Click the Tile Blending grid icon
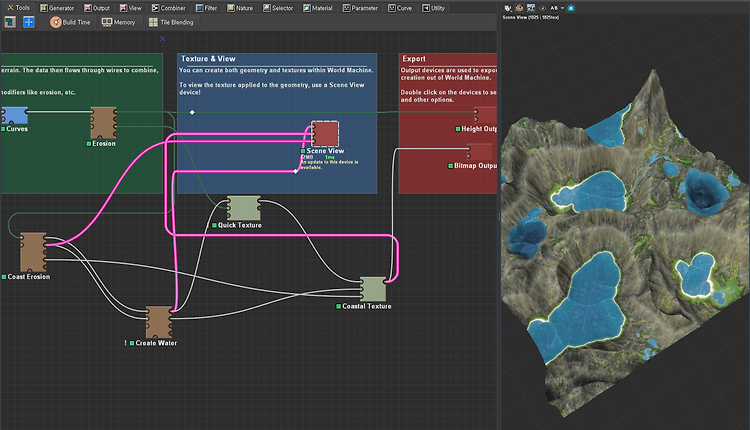The image size is (750, 430). [153, 22]
